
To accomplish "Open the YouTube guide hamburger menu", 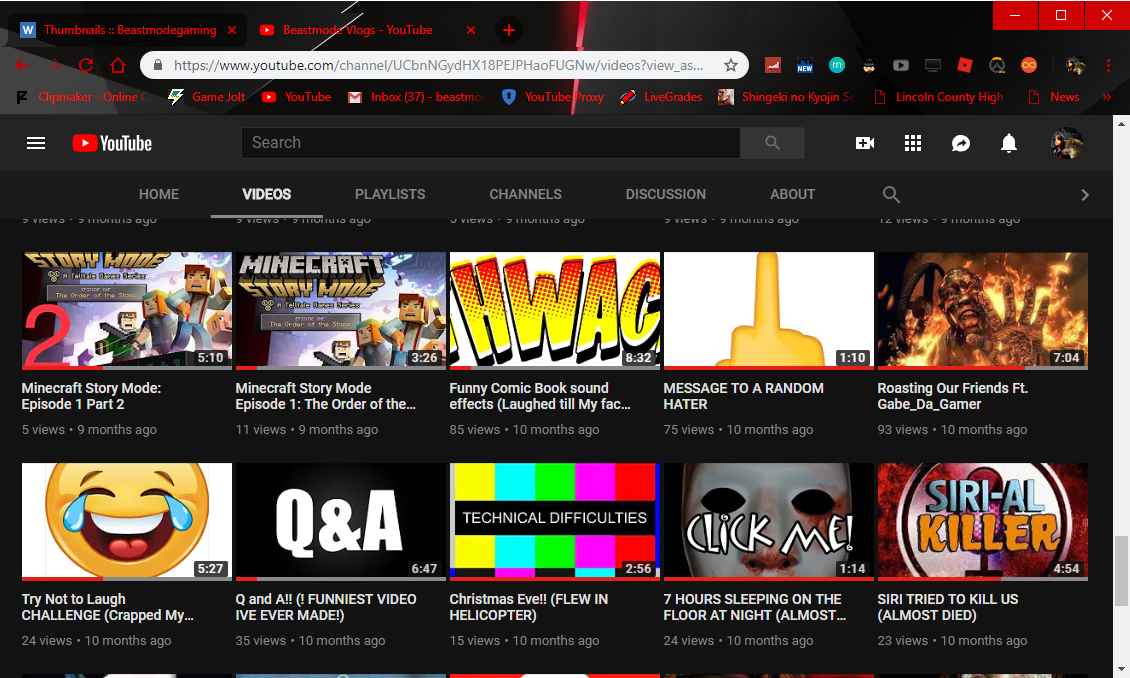I will point(36,143).
